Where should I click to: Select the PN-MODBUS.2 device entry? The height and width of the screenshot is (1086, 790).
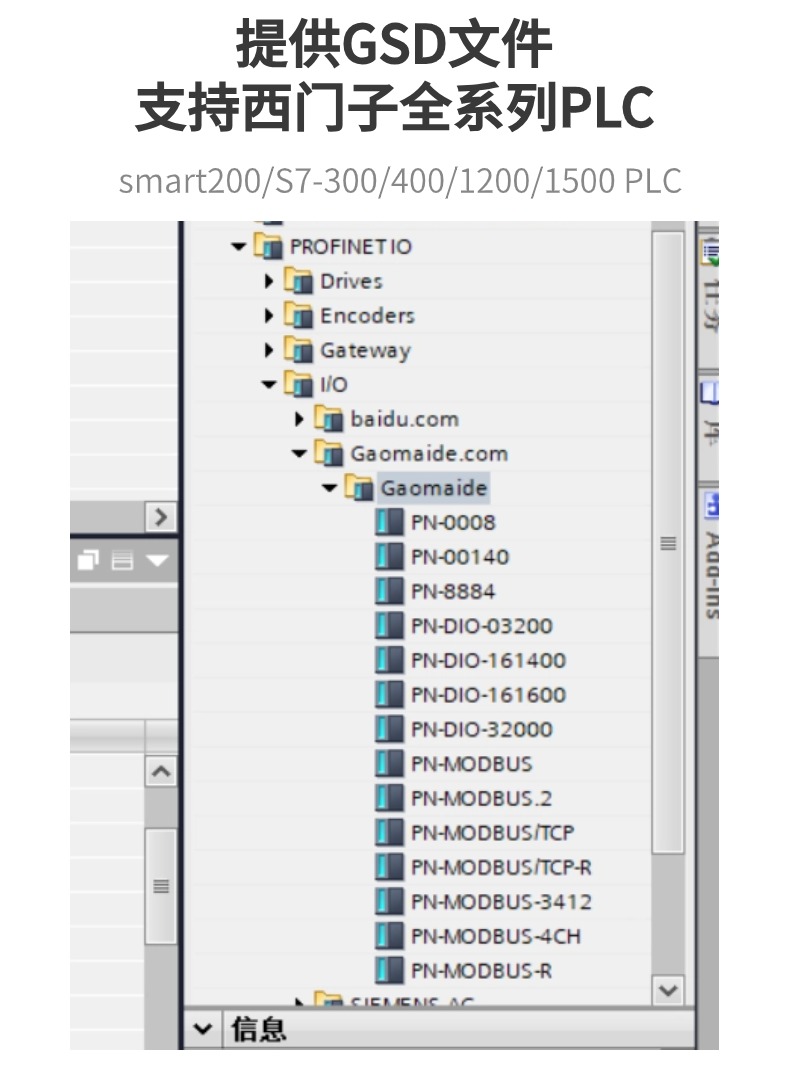click(x=482, y=799)
